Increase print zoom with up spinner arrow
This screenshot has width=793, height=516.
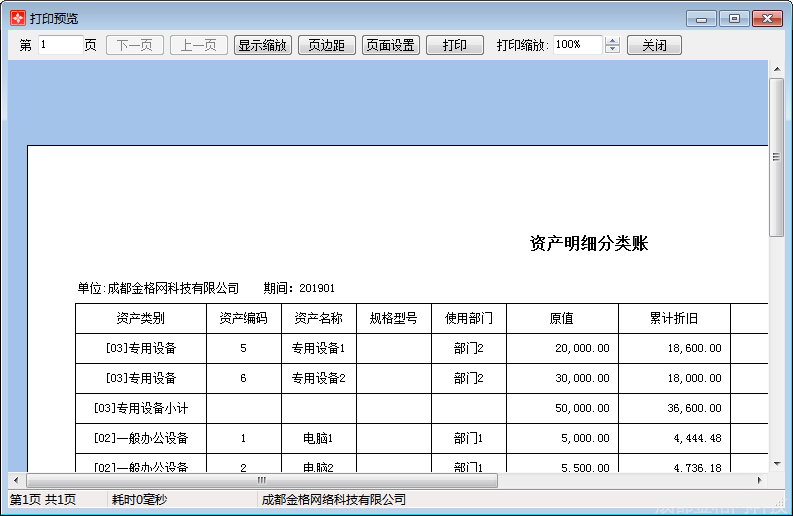point(613,41)
